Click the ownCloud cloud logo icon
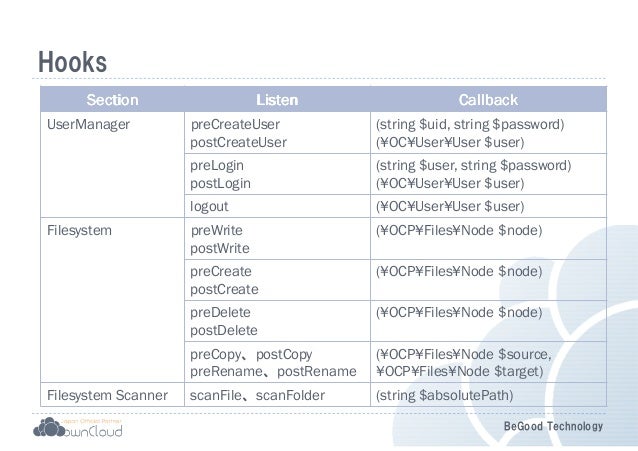638x451 pixels. point(49,427)
